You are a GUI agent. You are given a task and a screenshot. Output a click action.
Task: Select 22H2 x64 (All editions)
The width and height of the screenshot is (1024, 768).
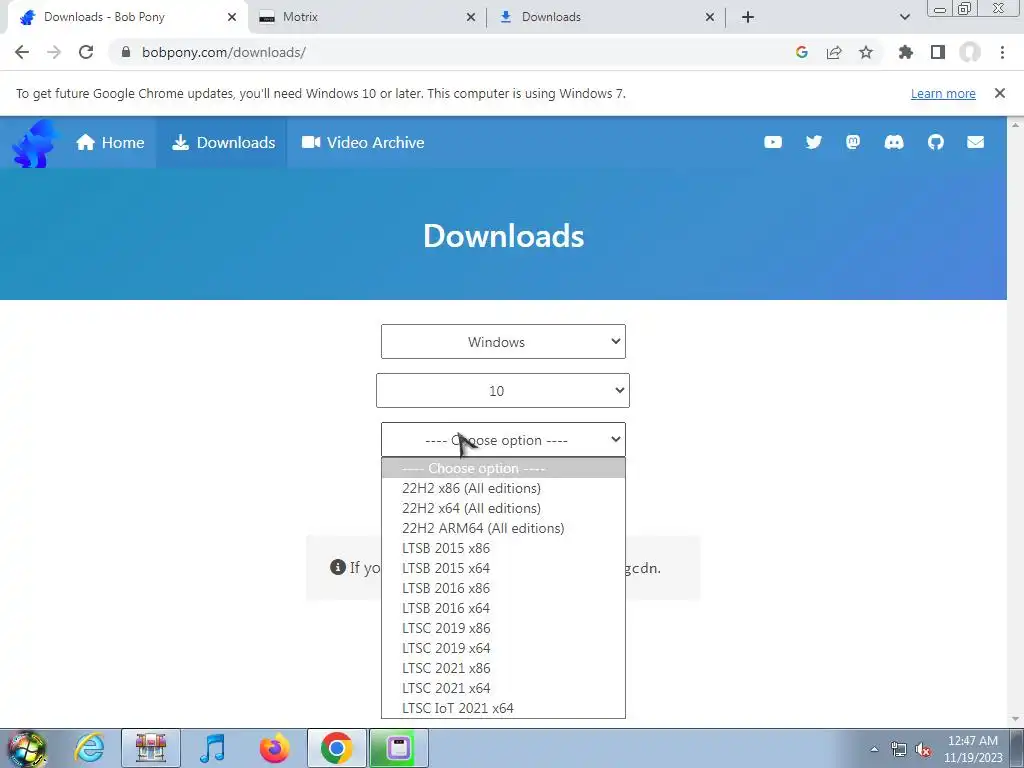pos(503,508)
